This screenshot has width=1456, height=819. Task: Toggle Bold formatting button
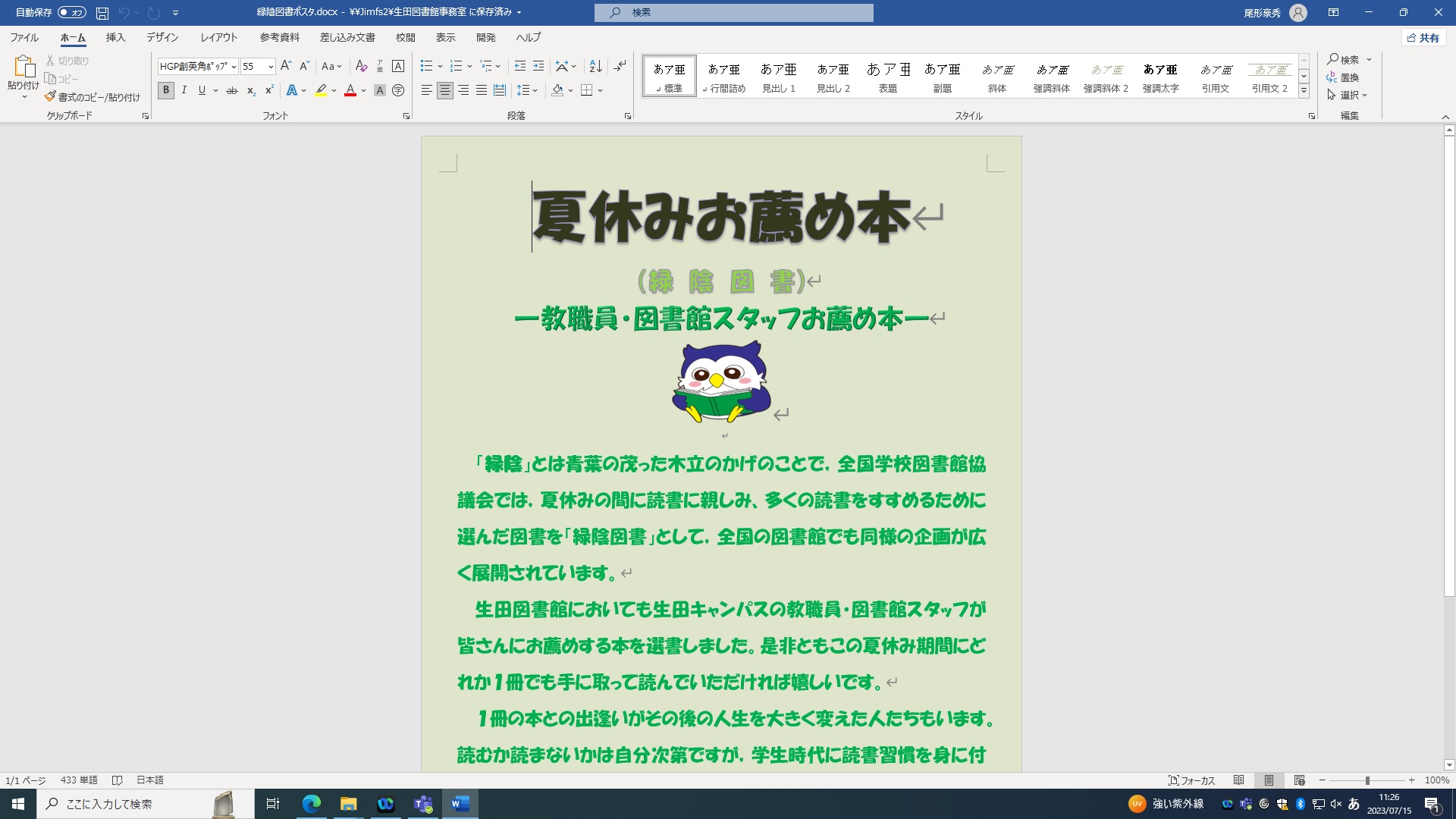[166, 90]
